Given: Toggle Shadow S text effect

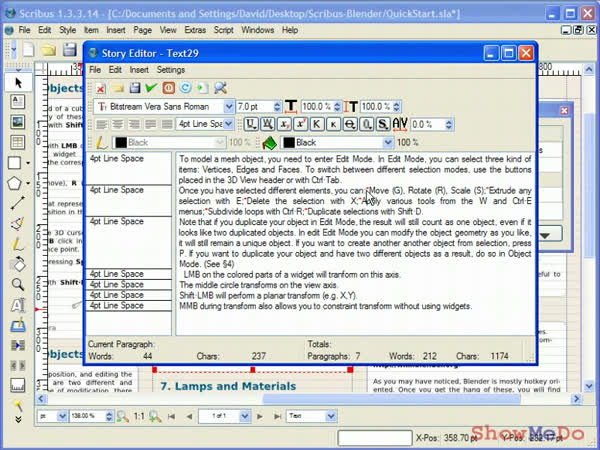Looking at the screenshot, I should pyautogui.click(x=383, y=124).
